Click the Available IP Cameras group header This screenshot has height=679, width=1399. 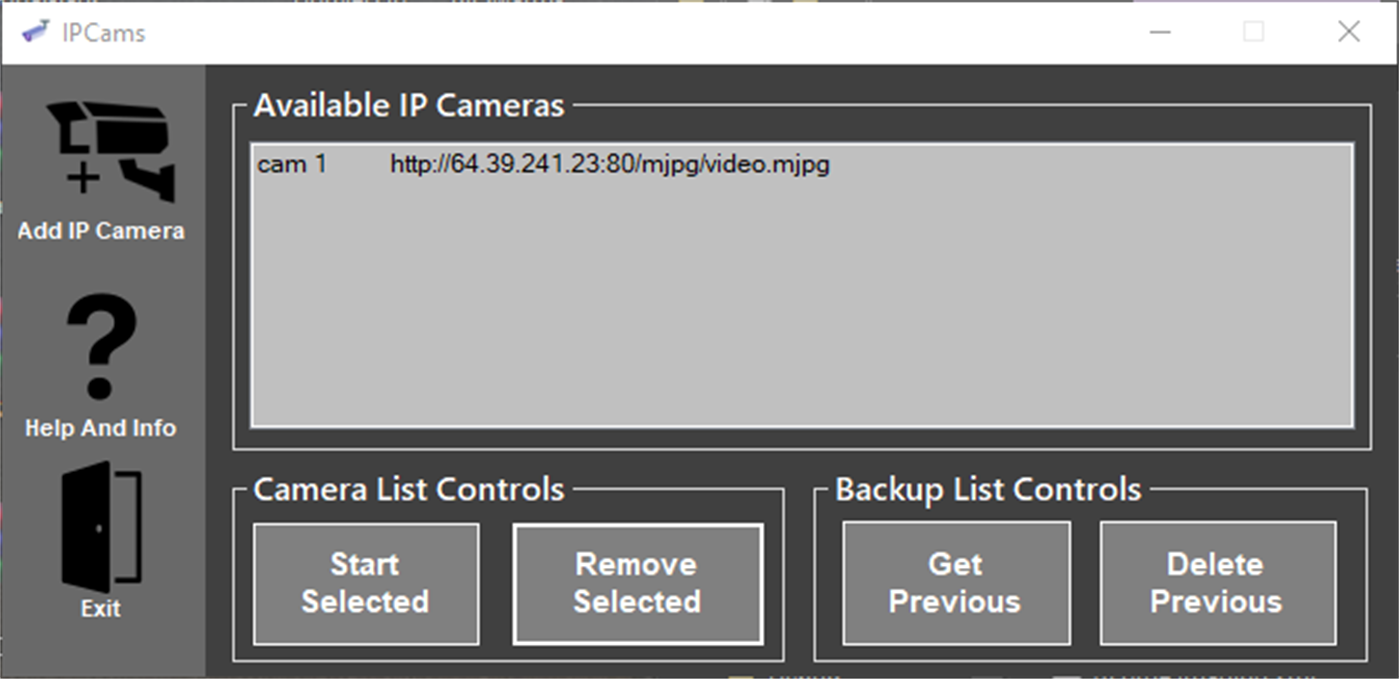click(x=407, y=105)
